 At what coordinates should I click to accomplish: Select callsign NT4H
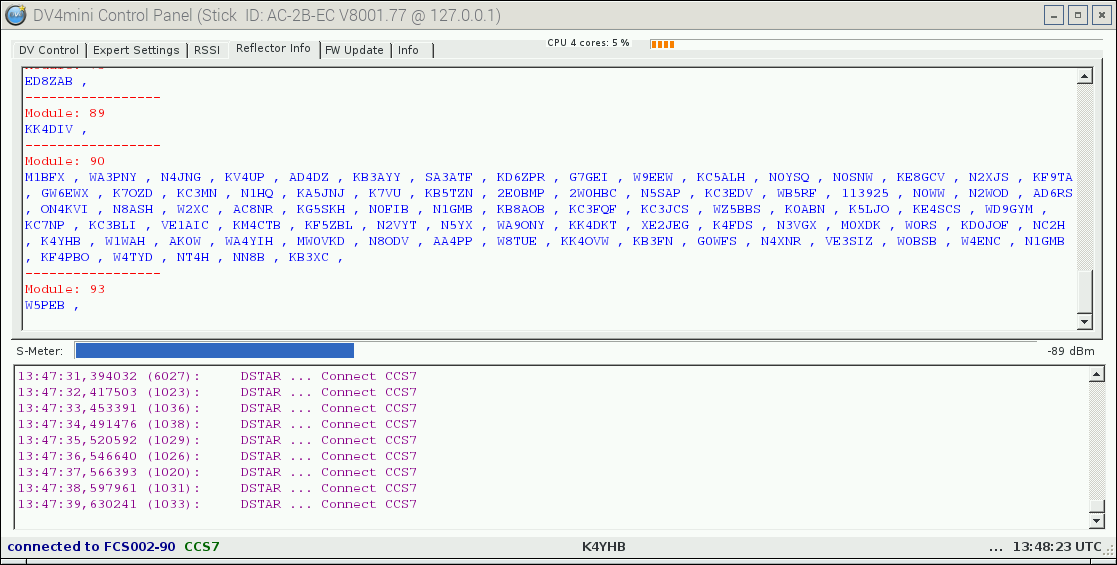[193, 257]
